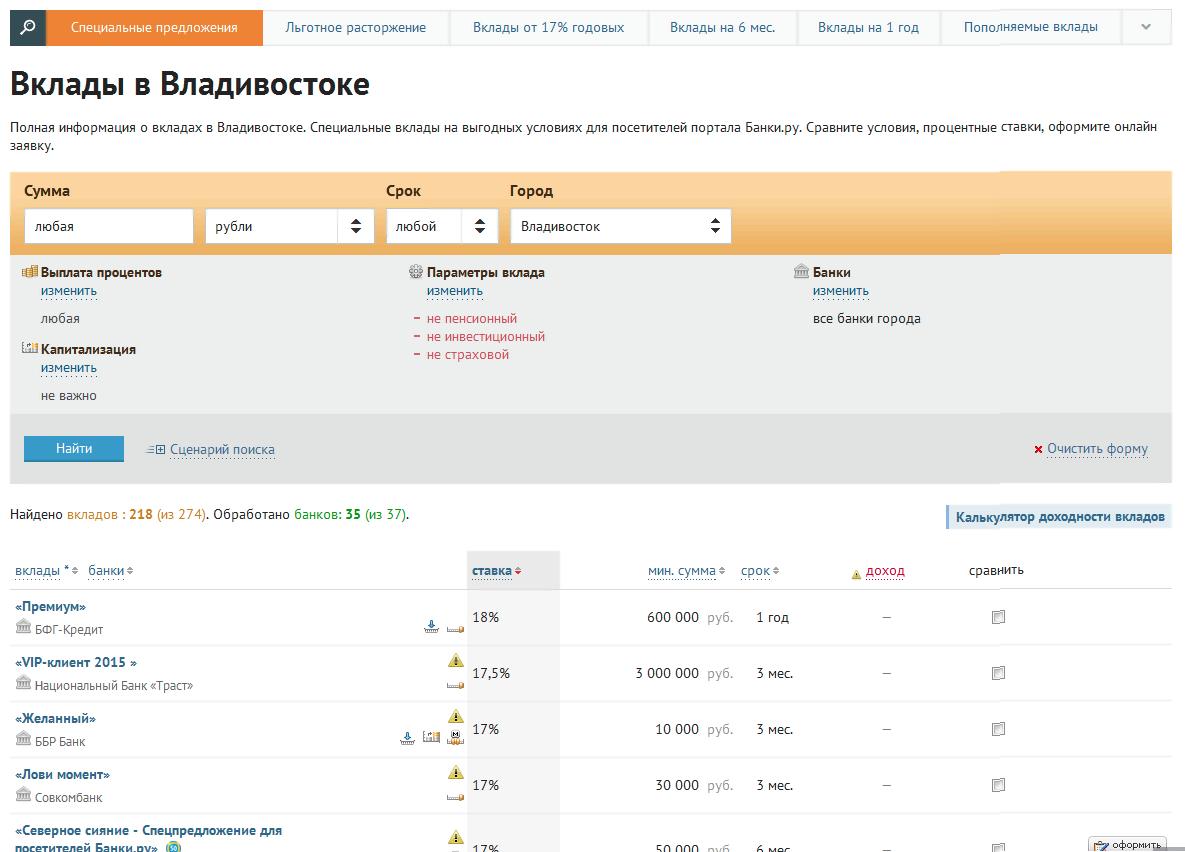Screen dimensions: 1185x852
Task: Open the Сценарий поиска link
Action: (222, 450)
